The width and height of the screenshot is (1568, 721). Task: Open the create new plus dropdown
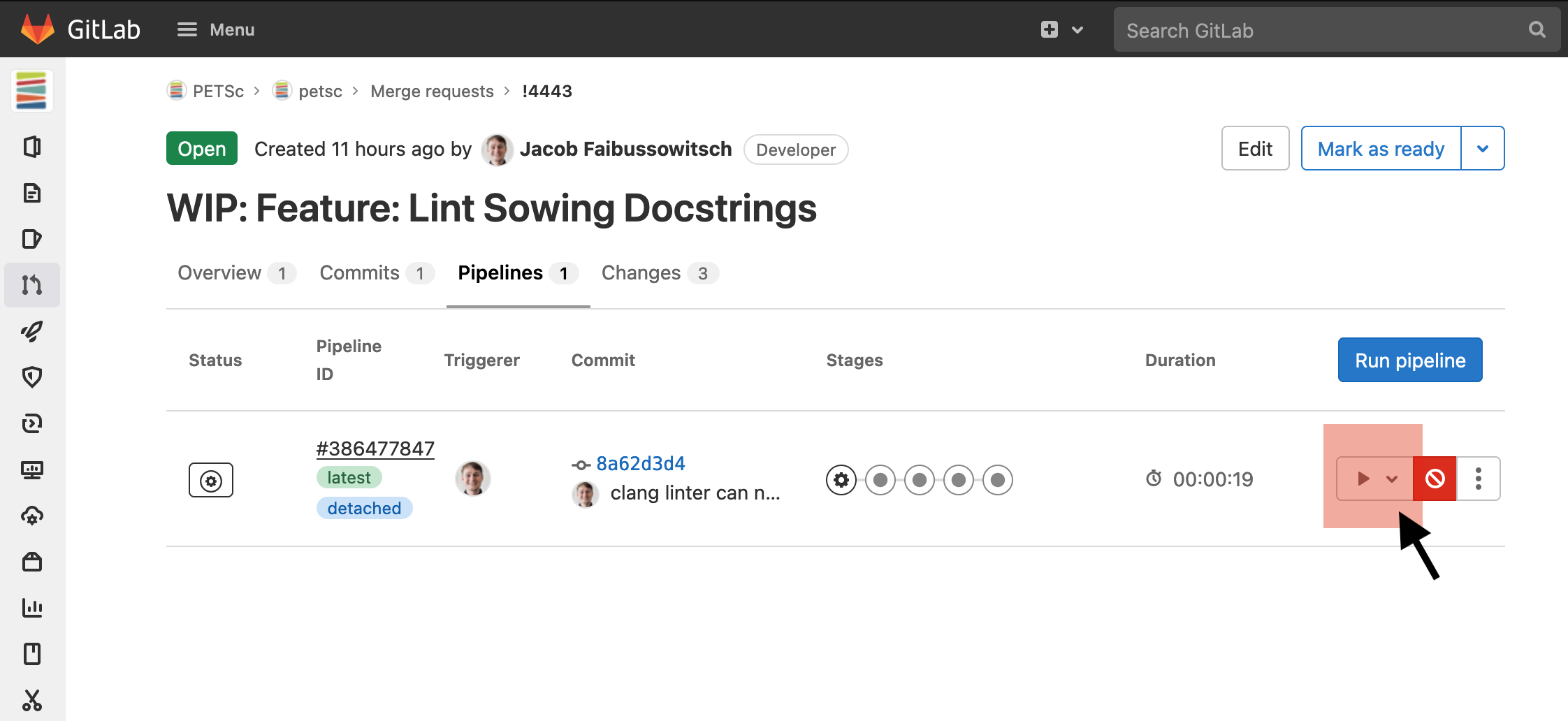tap(1061, 29)
